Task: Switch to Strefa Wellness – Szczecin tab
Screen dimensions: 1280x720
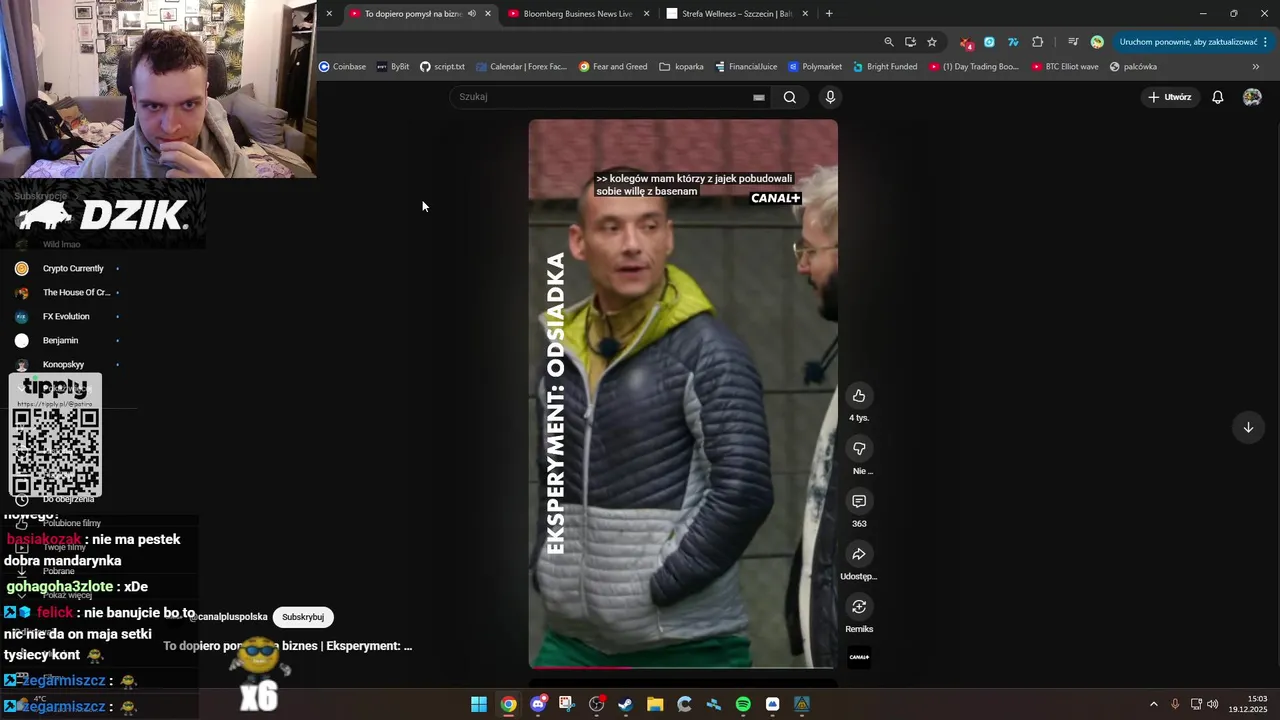Action: [x=737, y=13]
